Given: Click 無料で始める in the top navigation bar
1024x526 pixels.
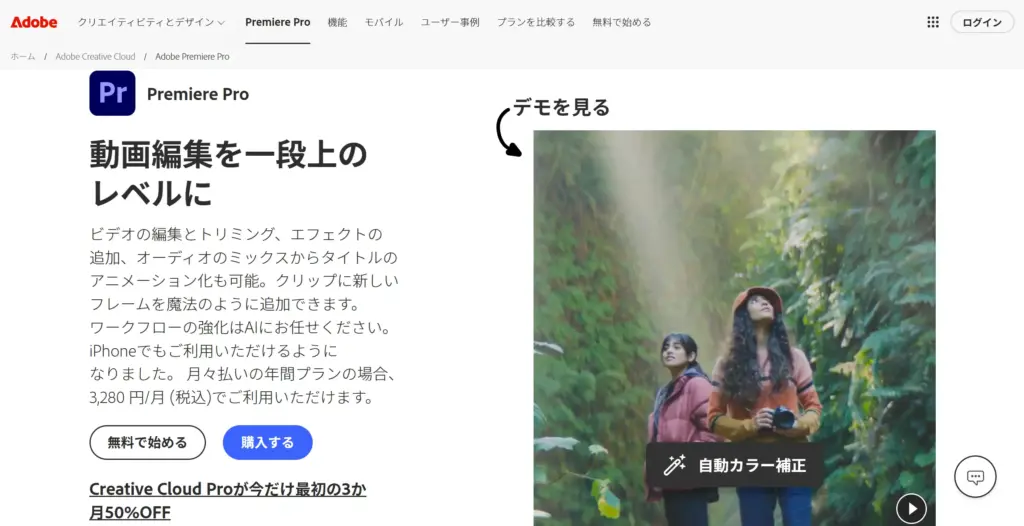Looking at the screenshot, I should coord(621,22).
